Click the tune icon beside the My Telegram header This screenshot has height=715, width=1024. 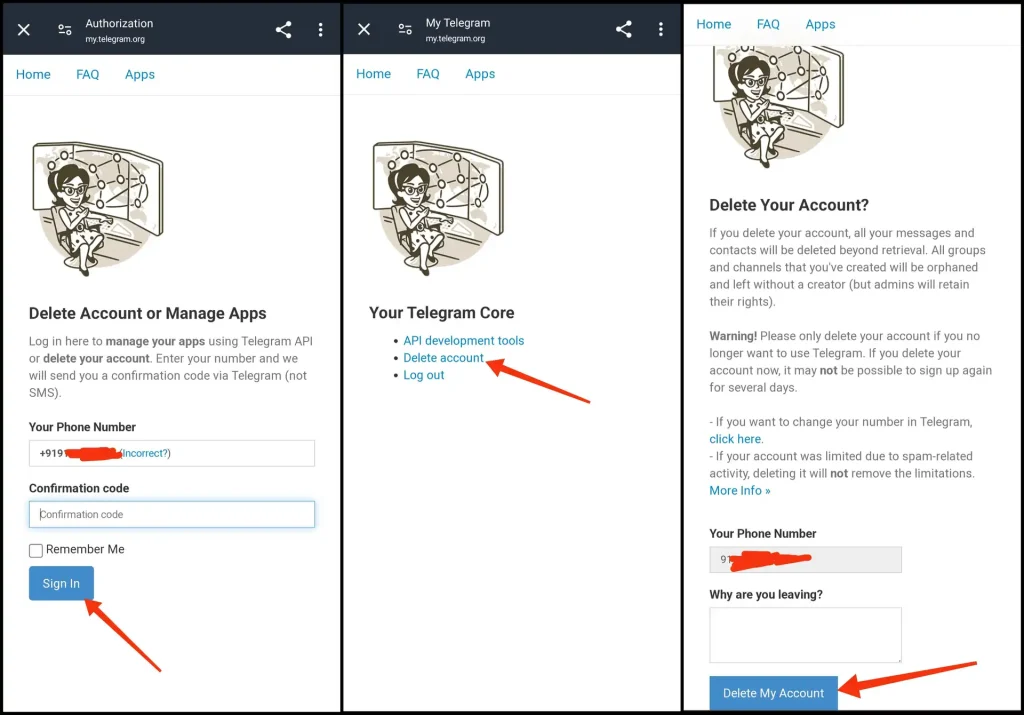[404, 29]
